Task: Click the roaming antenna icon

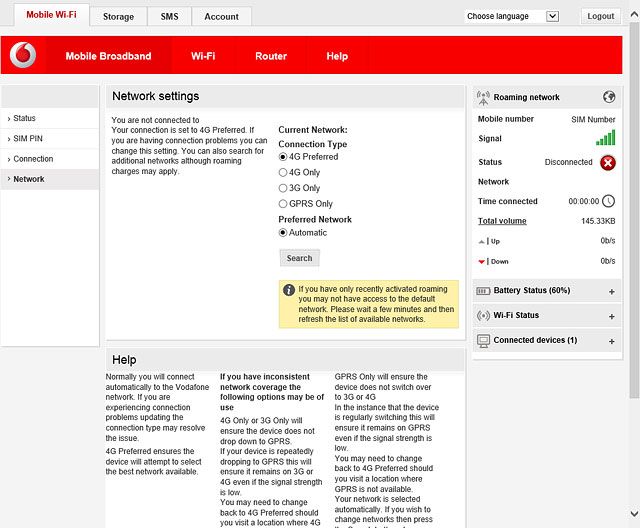Action: click(x=483, y=98)
